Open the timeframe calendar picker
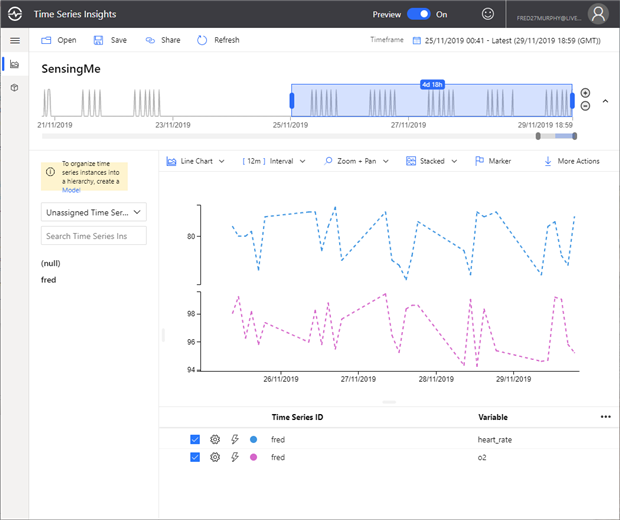 (416, 40)
